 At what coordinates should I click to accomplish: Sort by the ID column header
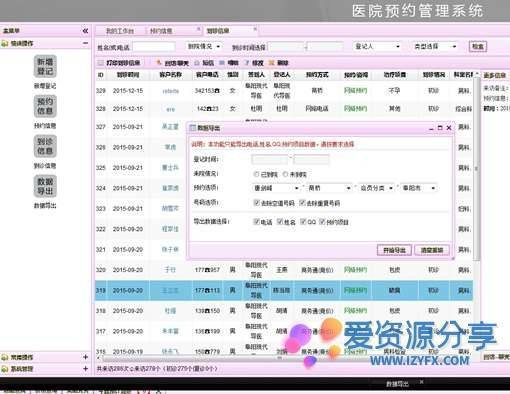[x=100, y=75]
